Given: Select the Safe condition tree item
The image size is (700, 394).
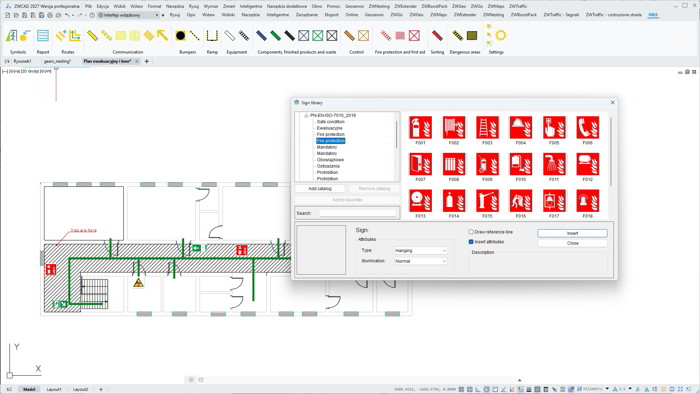Looking at the screenshot, I should pyautogui.click(x=330, y=122).
